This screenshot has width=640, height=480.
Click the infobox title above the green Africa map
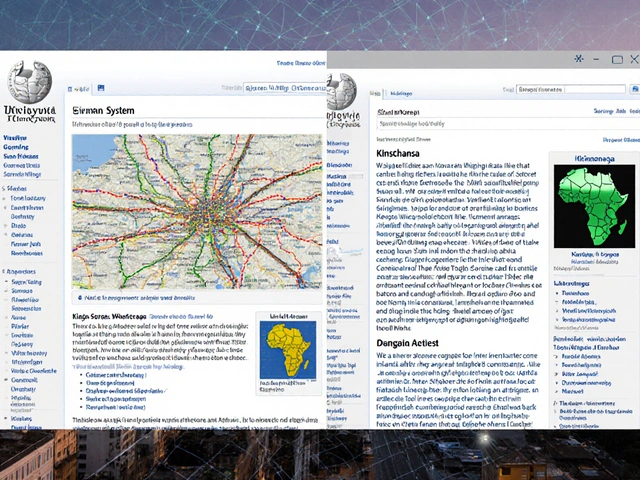(x=594, y=158)
